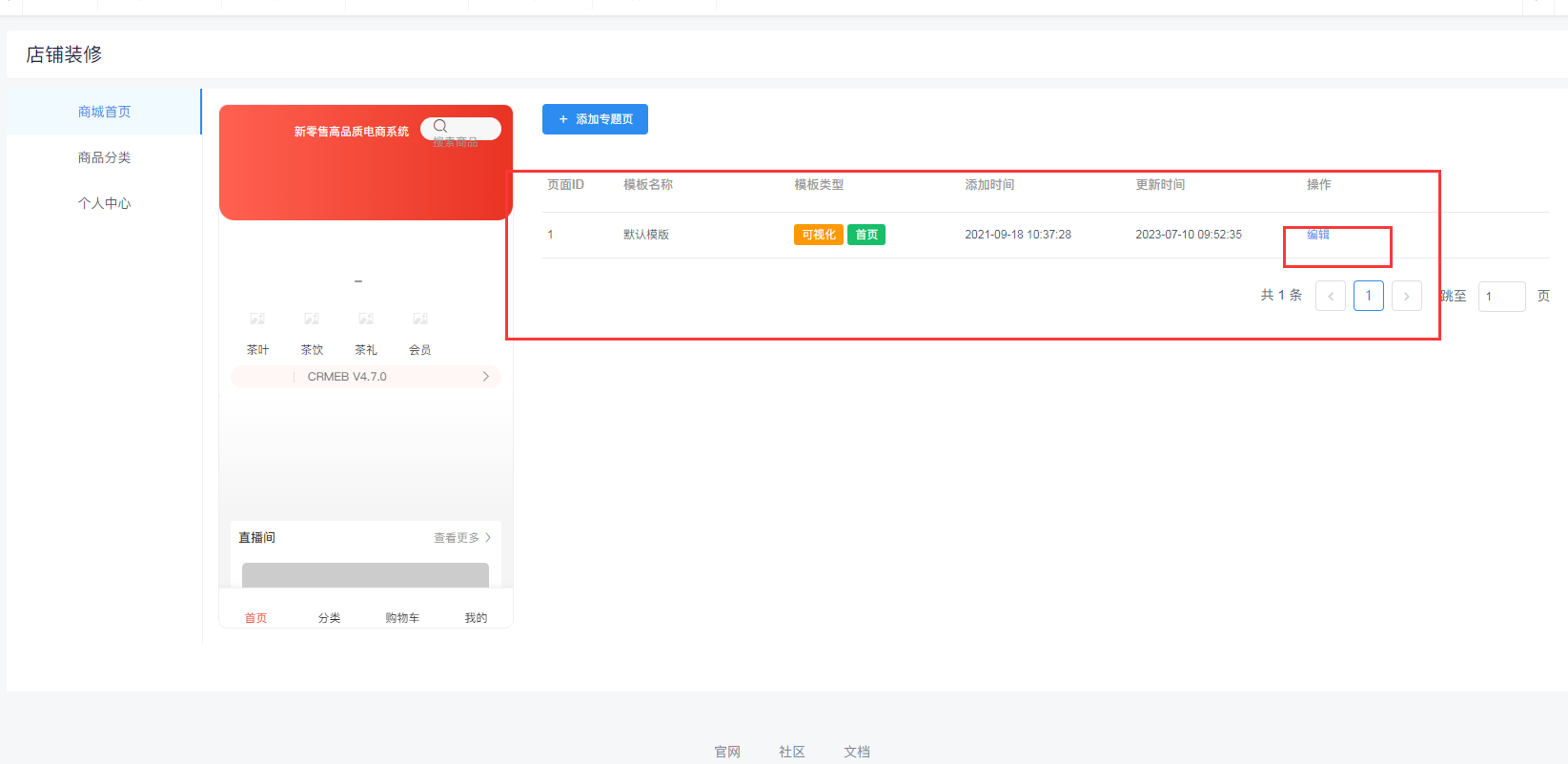Select the 购物车 tab in preview bottom bar
The height and width of the screenshot is (764, 1568).
click(402, 618)
